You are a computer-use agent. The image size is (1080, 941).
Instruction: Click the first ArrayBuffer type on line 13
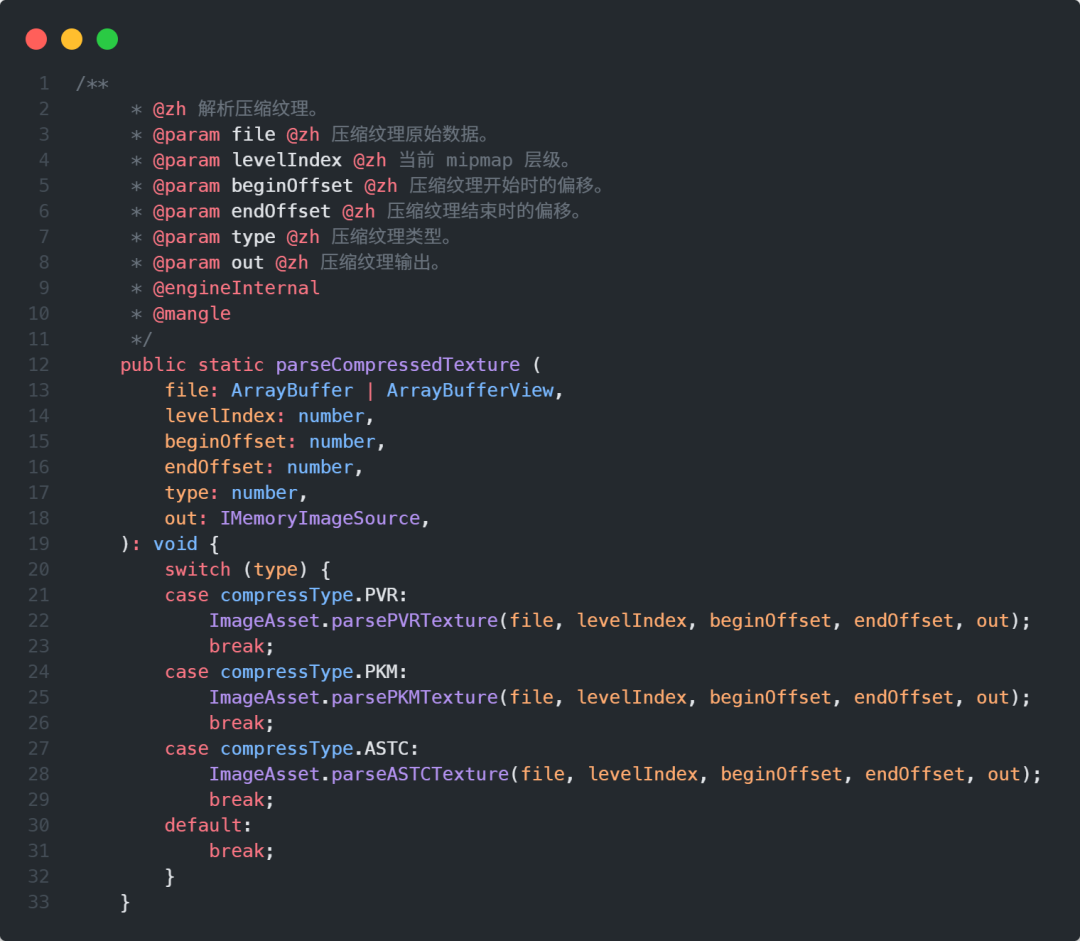coord(292,390)
